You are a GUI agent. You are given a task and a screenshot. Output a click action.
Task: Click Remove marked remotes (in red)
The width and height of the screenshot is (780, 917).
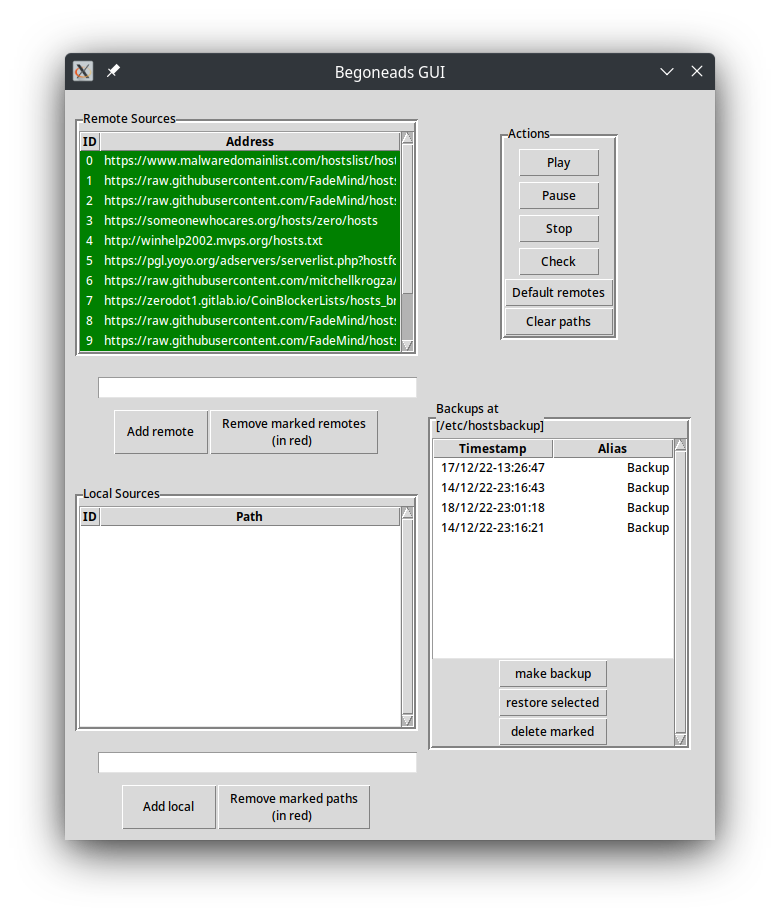click(x=294, y=432)
